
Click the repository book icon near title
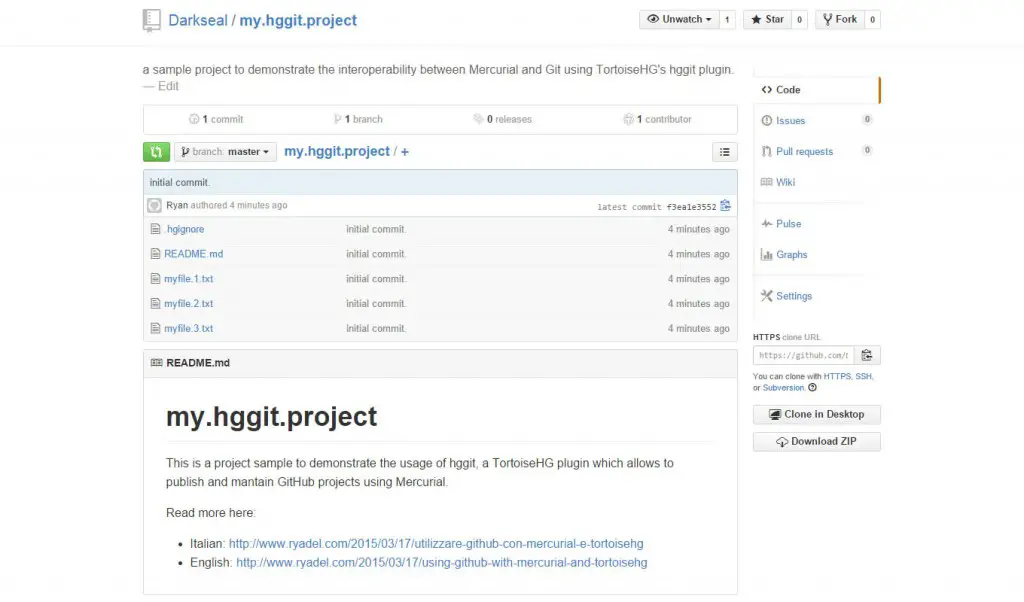pos(152,20)
